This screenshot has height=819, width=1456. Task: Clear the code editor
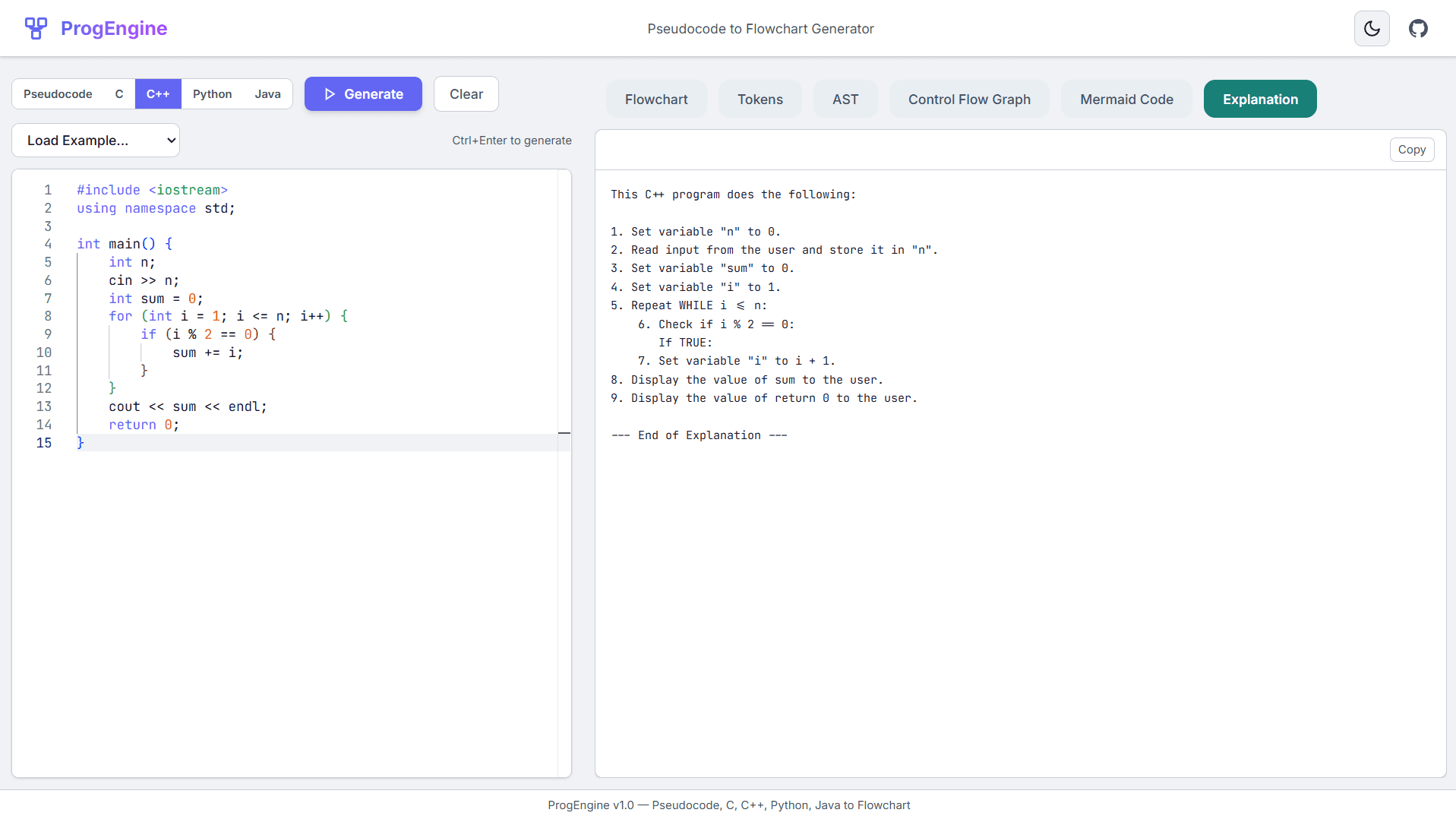click(x=466, y=94)
